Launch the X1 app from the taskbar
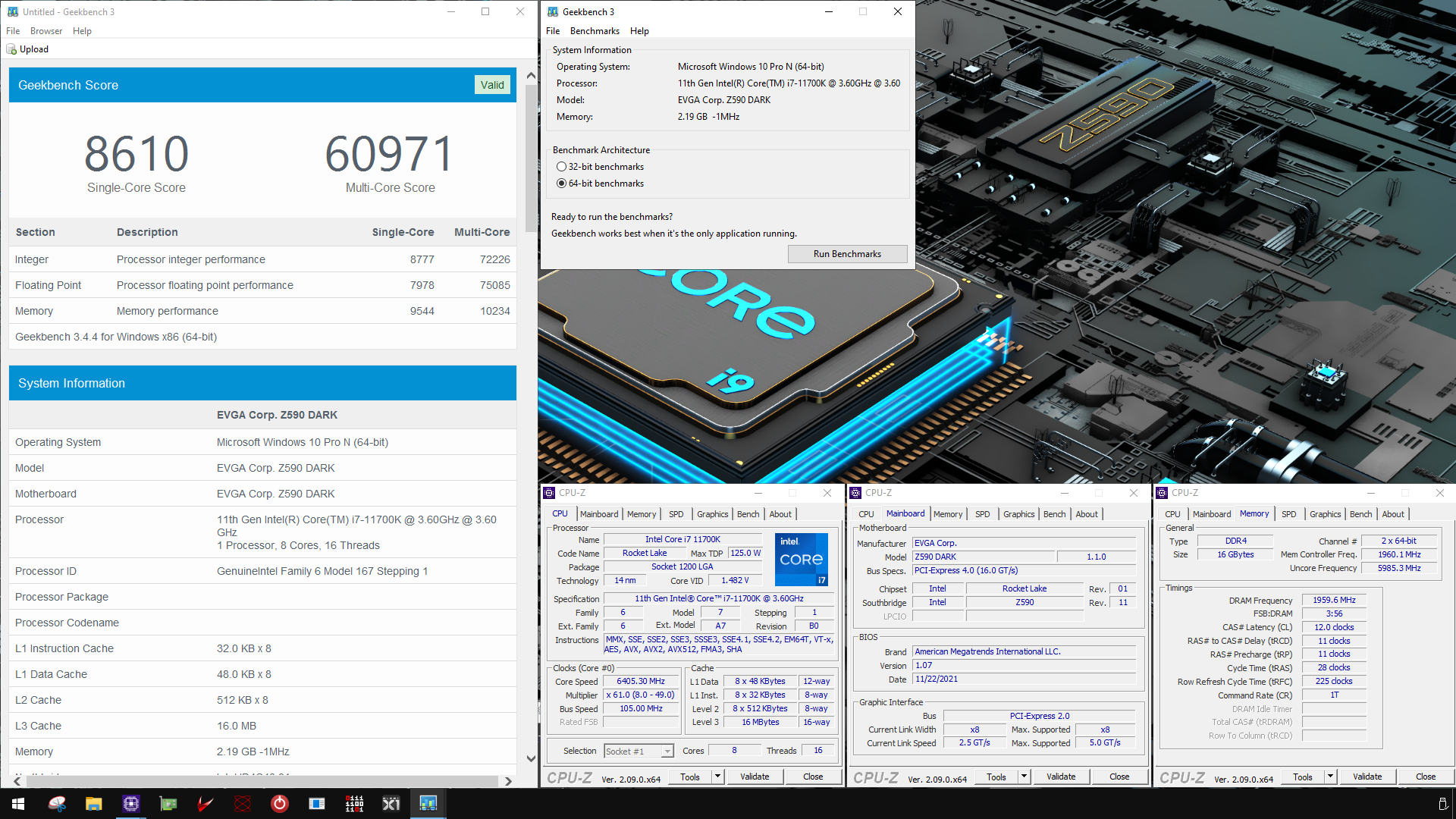The width and height of the screenshot is (1456, 819). click(x=391, y=804)
